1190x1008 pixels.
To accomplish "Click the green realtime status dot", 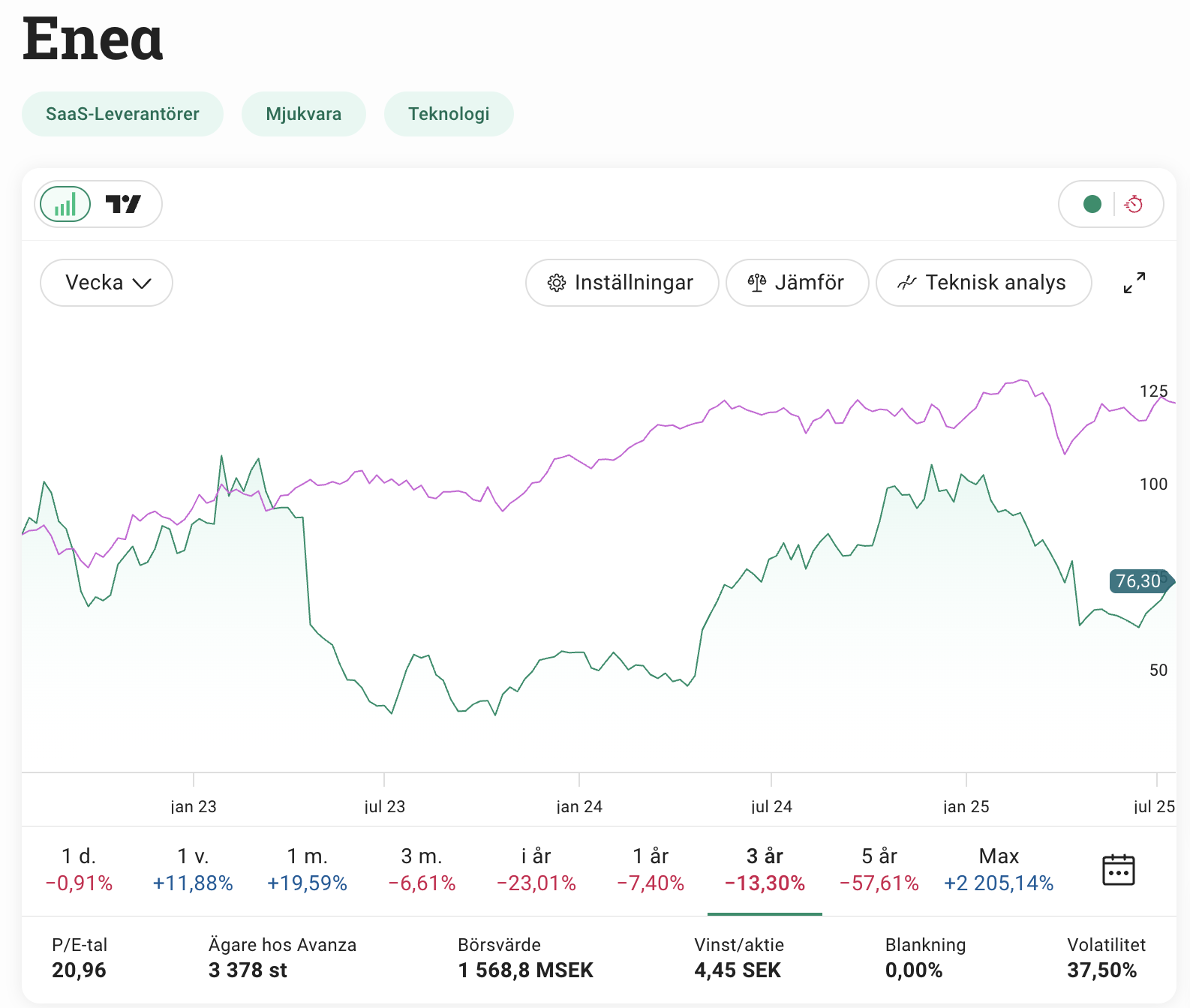I will [x=1092, y=204].
